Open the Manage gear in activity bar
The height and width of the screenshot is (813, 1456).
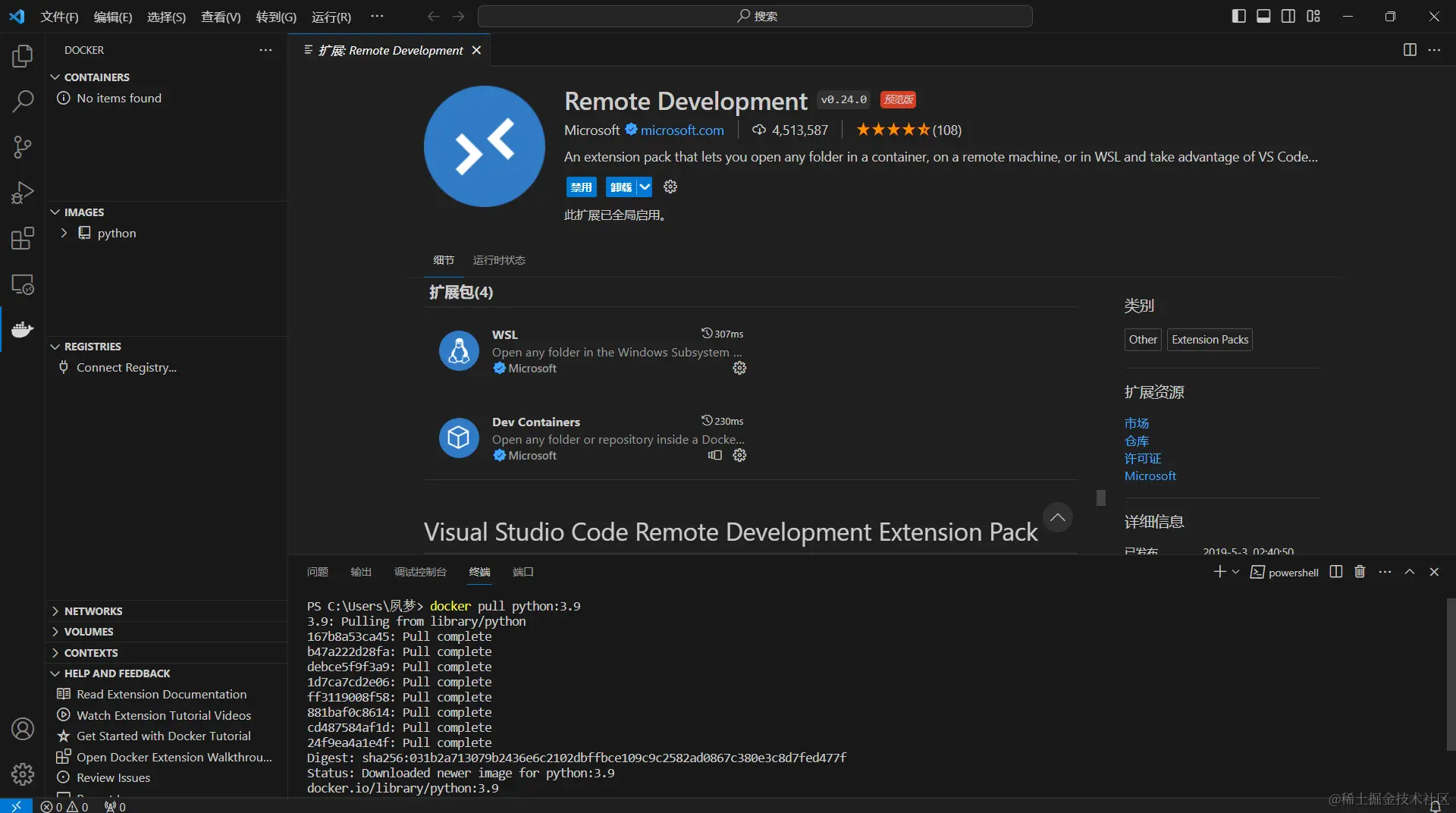tap(23, 774)
